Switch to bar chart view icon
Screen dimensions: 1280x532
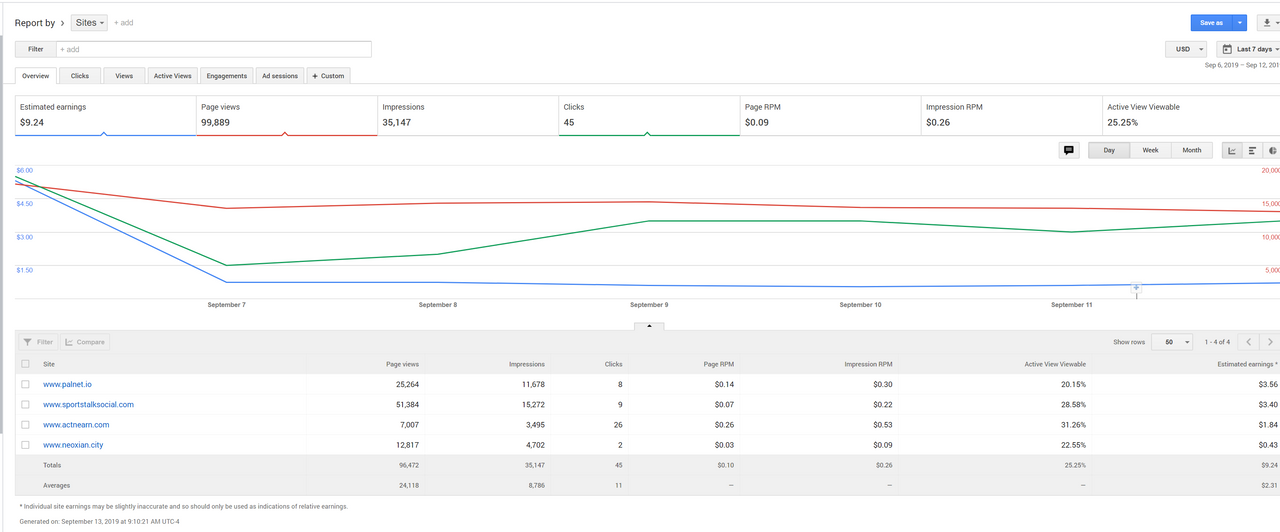pyautogui.click(x=1252, y=150)
